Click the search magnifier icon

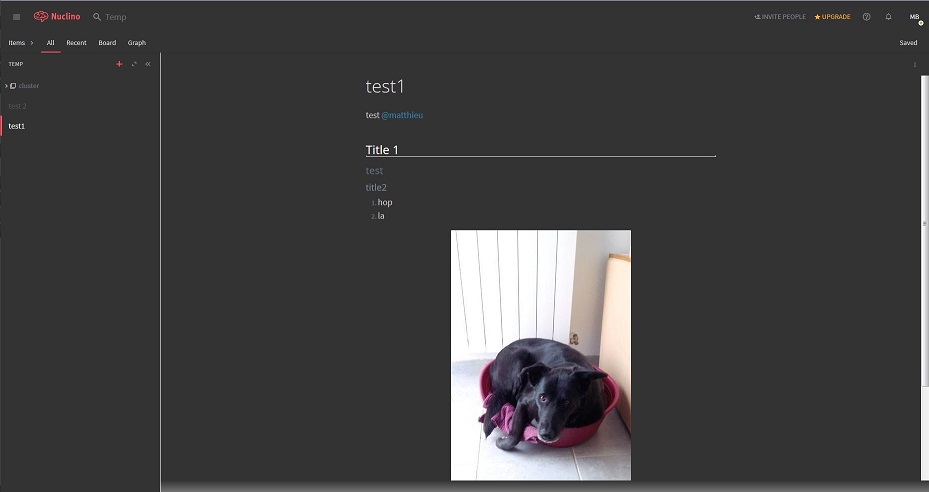(97, 17)
